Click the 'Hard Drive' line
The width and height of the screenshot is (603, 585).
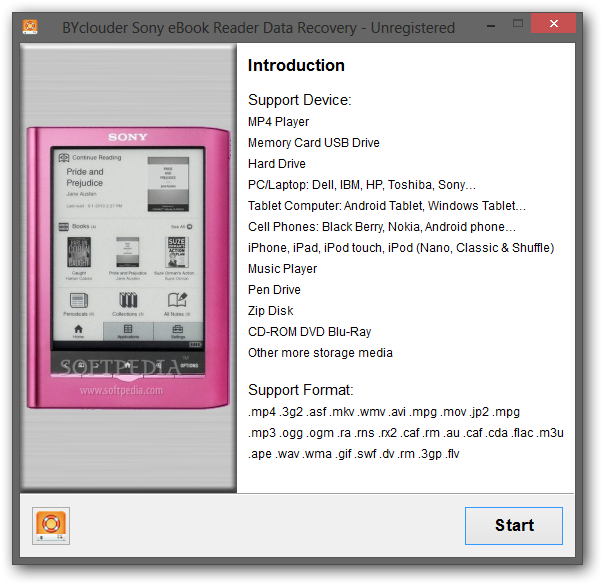(277, 164)
